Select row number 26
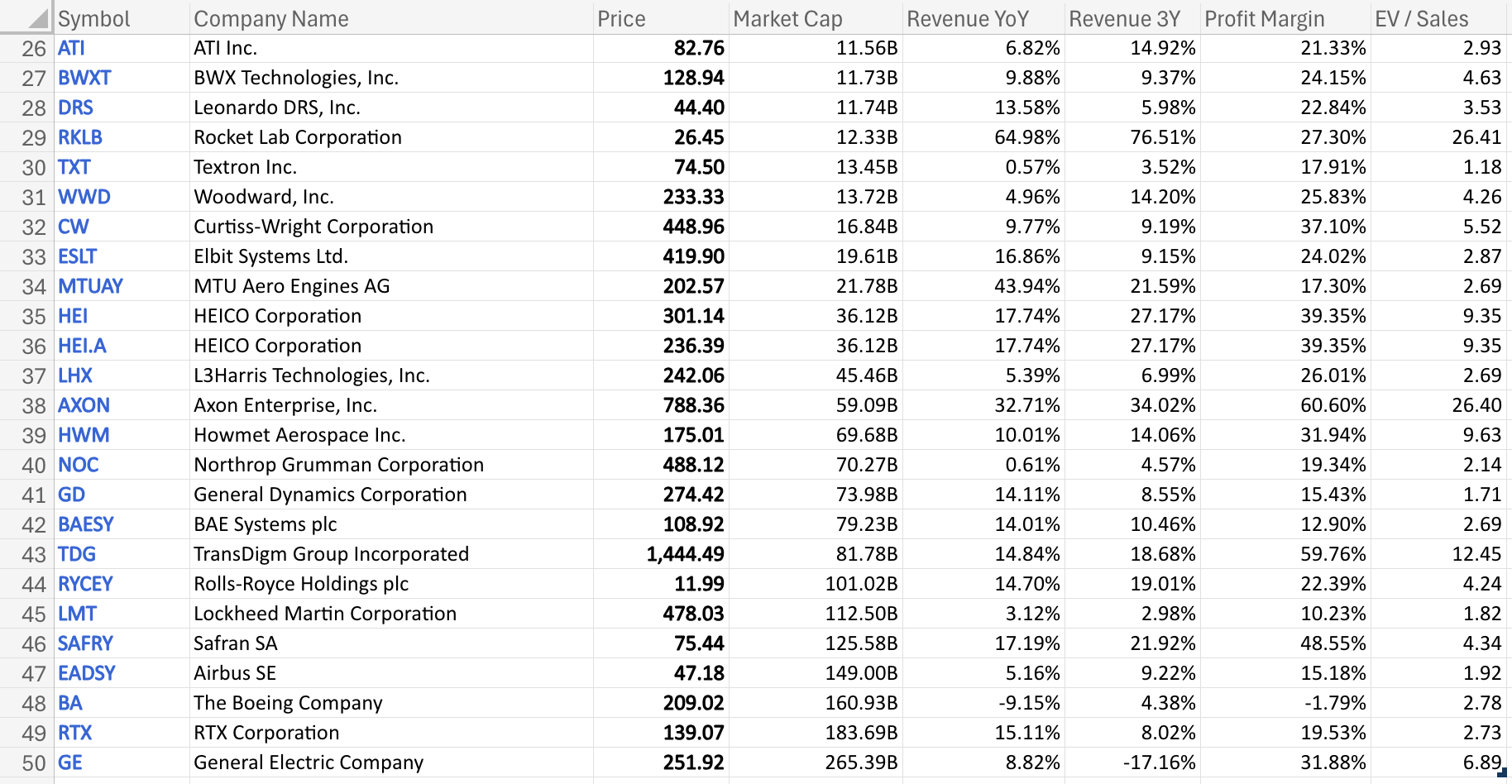The height and width of the screenshot is (784, 1512). coord(33,48)
